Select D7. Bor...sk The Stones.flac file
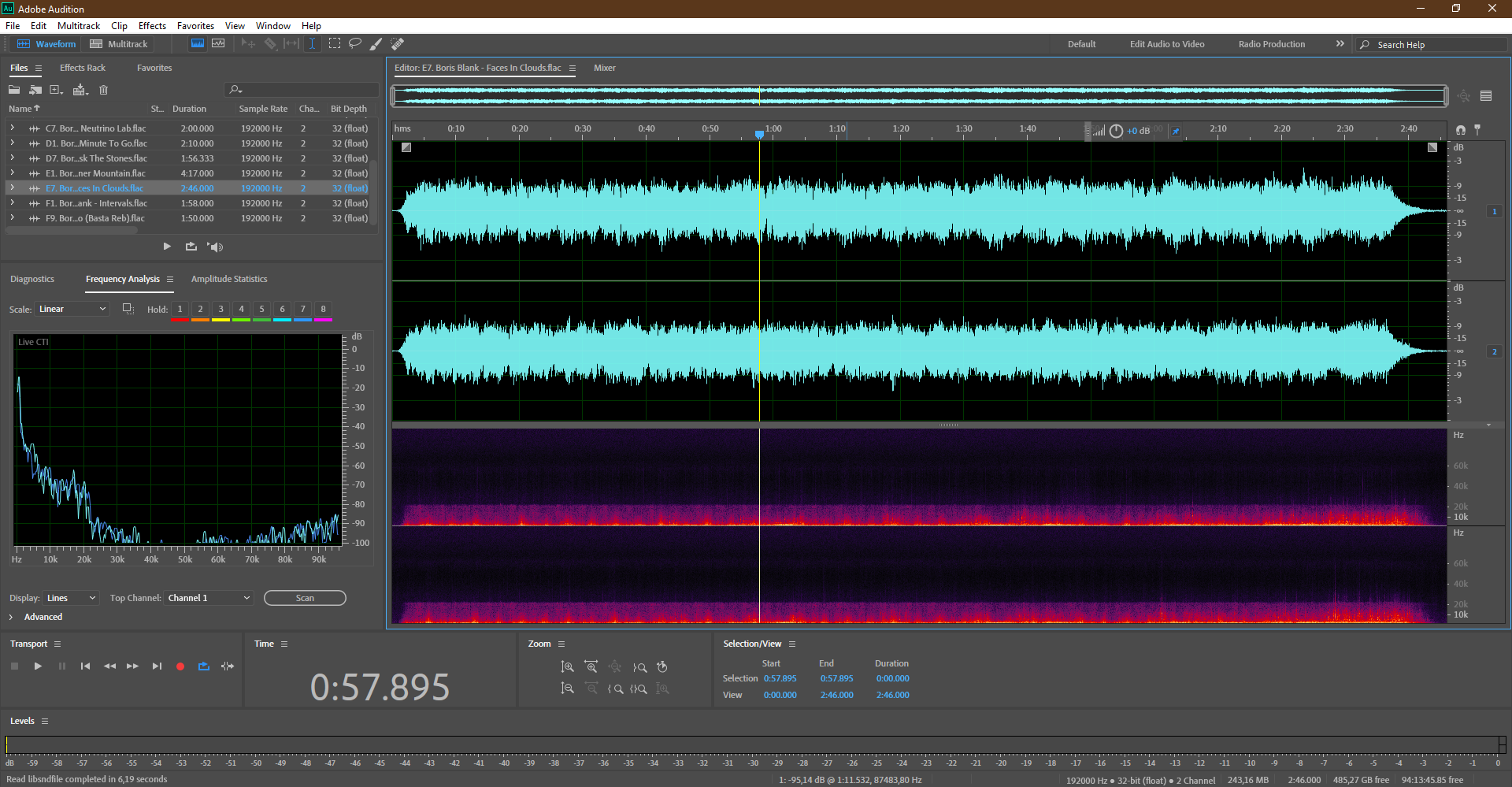The height and width of the screenshot is (787, 1512). (x=187, y=158)
